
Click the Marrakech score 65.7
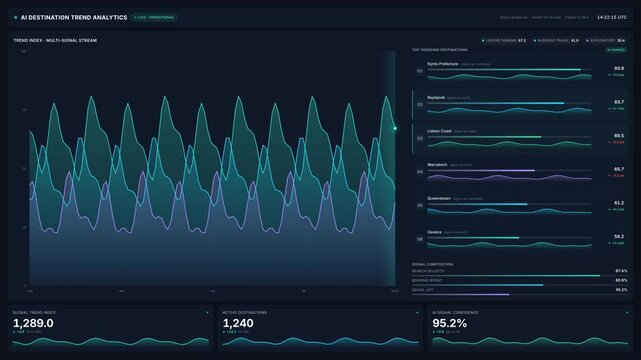pos(619,169)
